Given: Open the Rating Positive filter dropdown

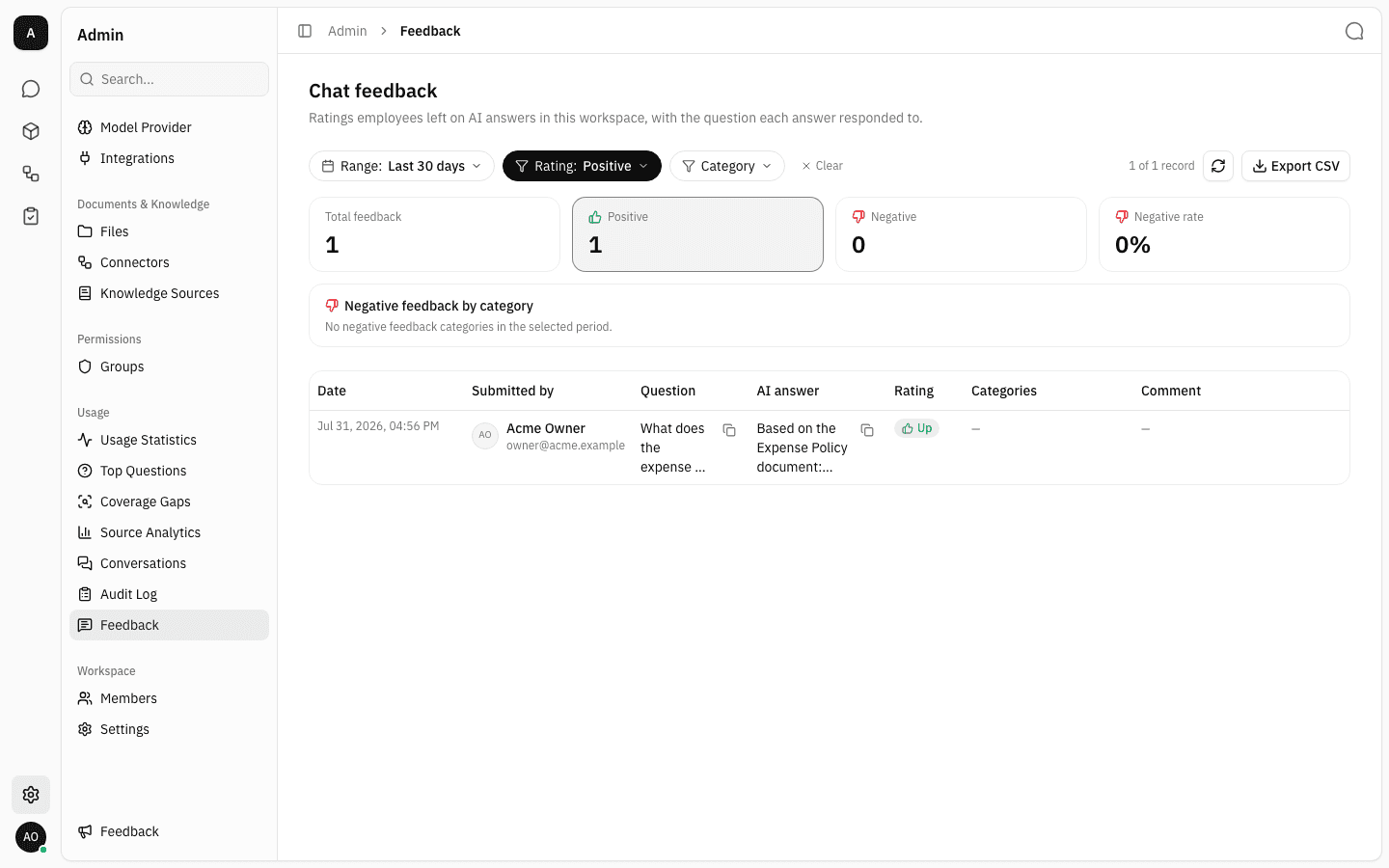Looking at the screenshot, I should 582,166.
